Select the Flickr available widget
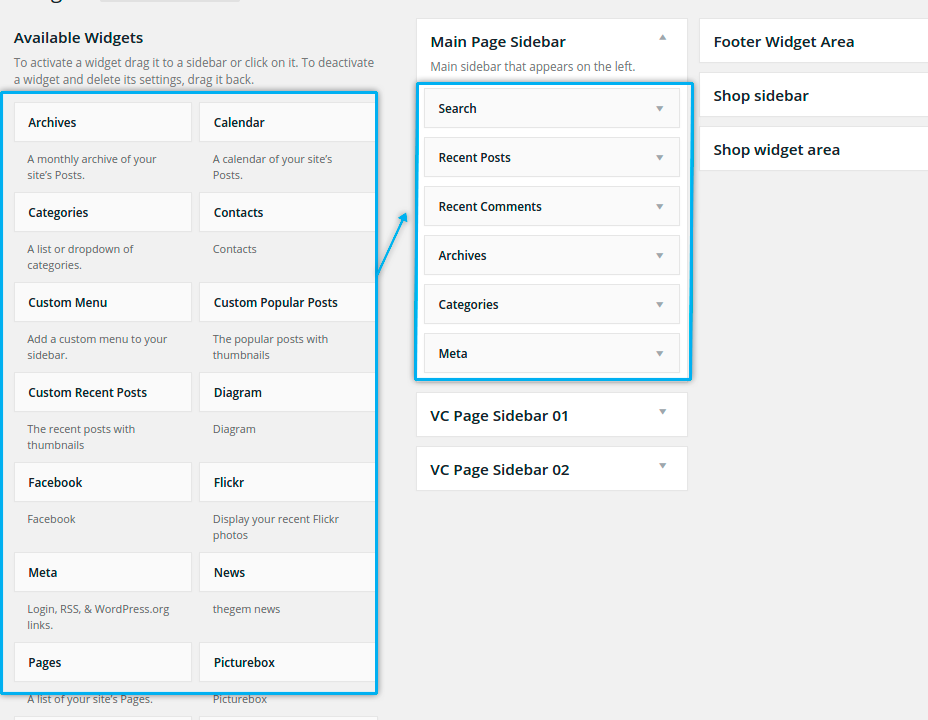Image resolution: width=928 pixels, height=720 pixels. 286,483
